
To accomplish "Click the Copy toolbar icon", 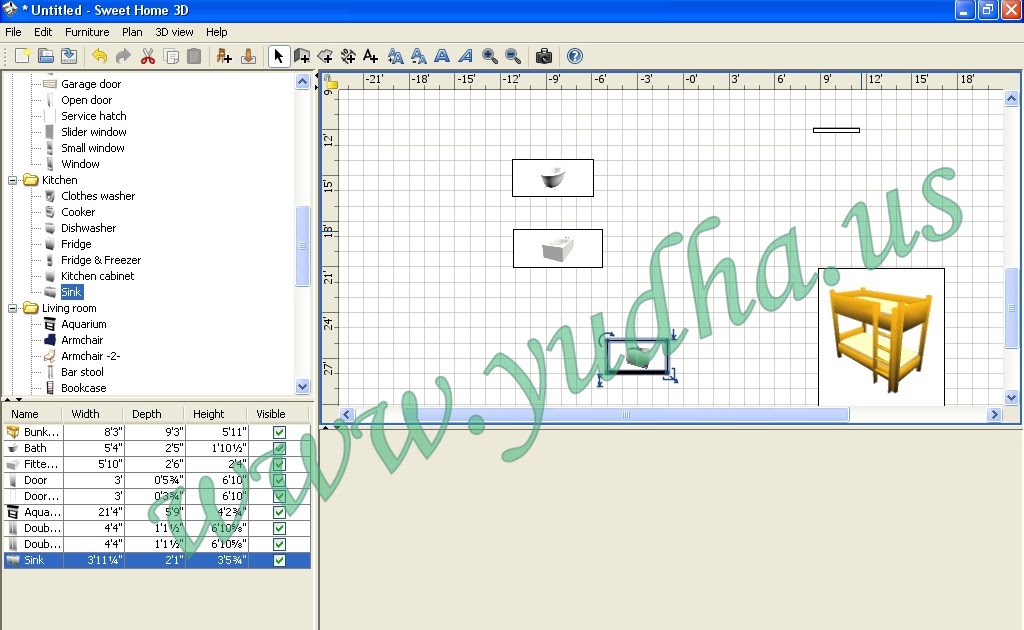I will [171, 56].
